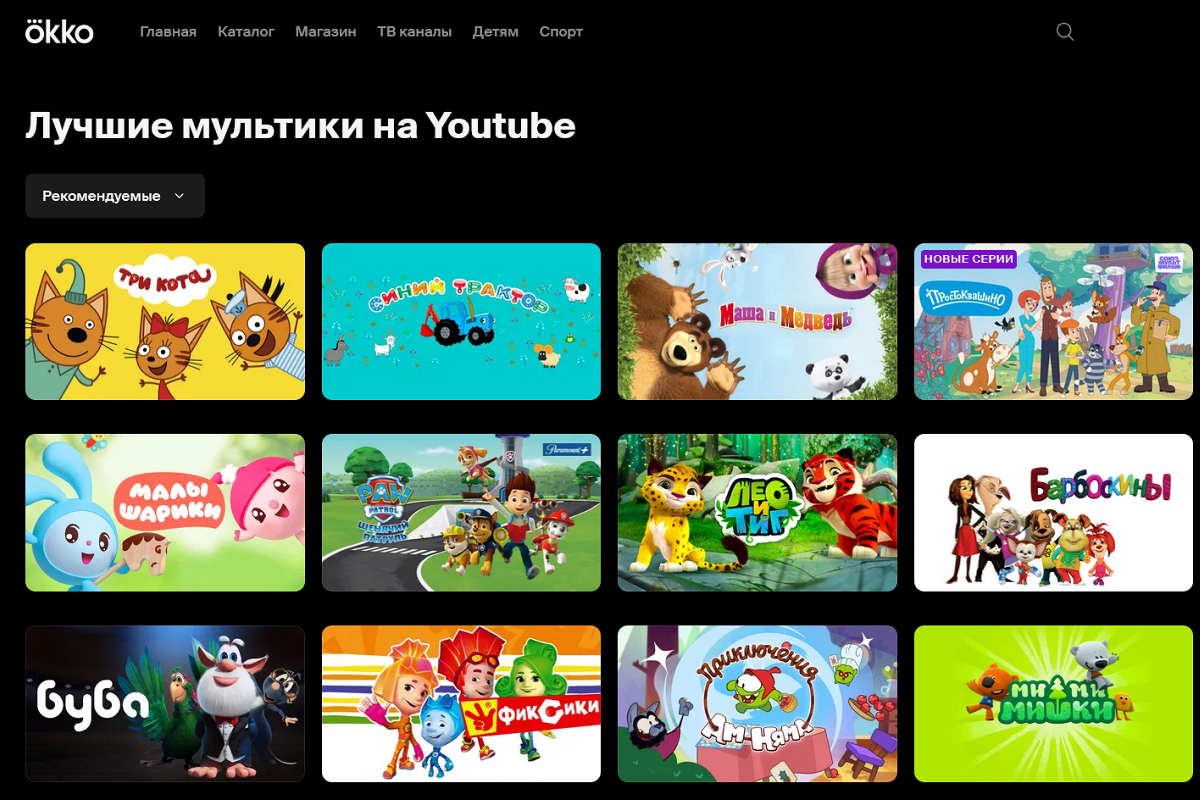This screenshot has width=1200, height=800.
Task: Open the Каталог menu item
Action: point(246,32)
